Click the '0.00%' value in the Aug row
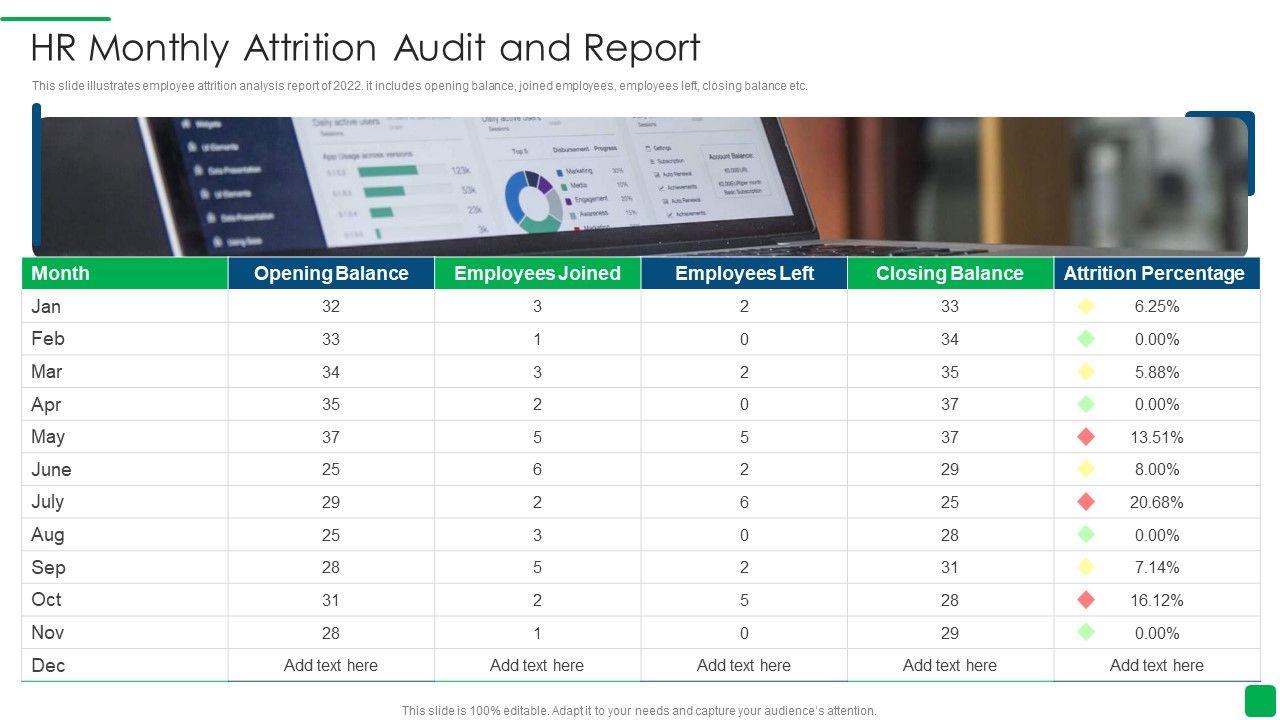This screenshot has height=720, width=1280. pos(1157,535)
